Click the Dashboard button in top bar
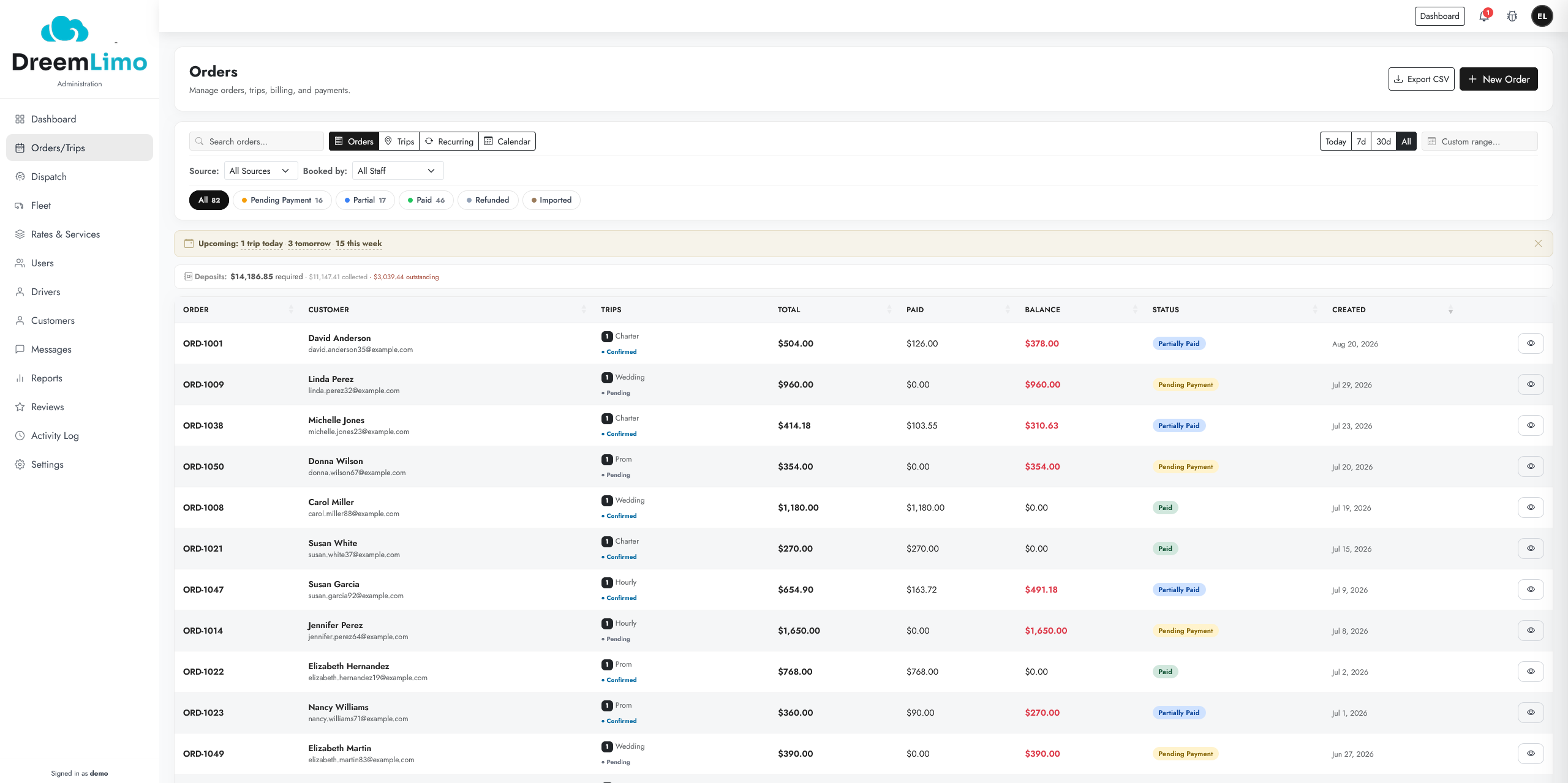Screen dimensions: 1568x783 [1439, 17]
